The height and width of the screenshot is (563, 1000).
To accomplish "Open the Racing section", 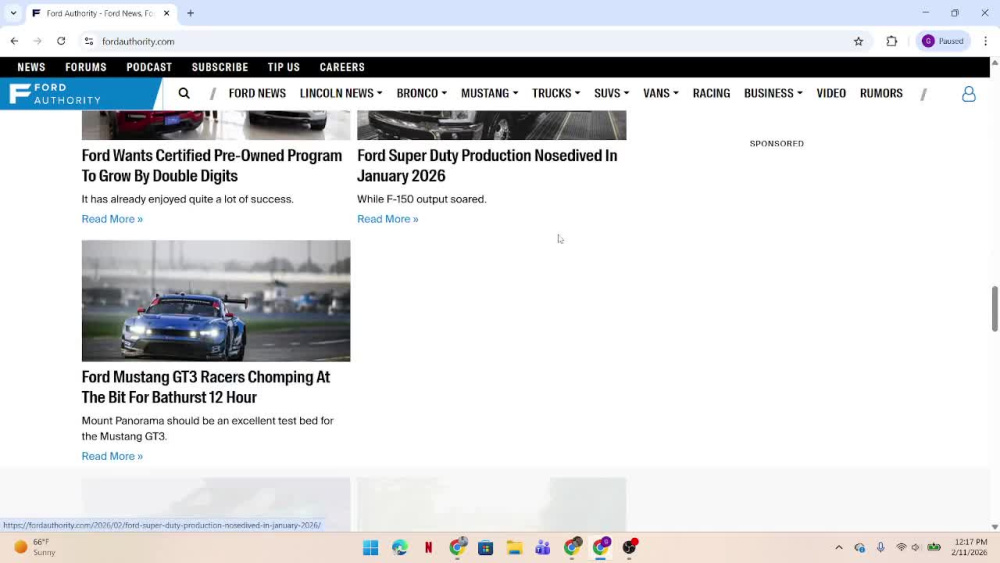I will (711, 93).
